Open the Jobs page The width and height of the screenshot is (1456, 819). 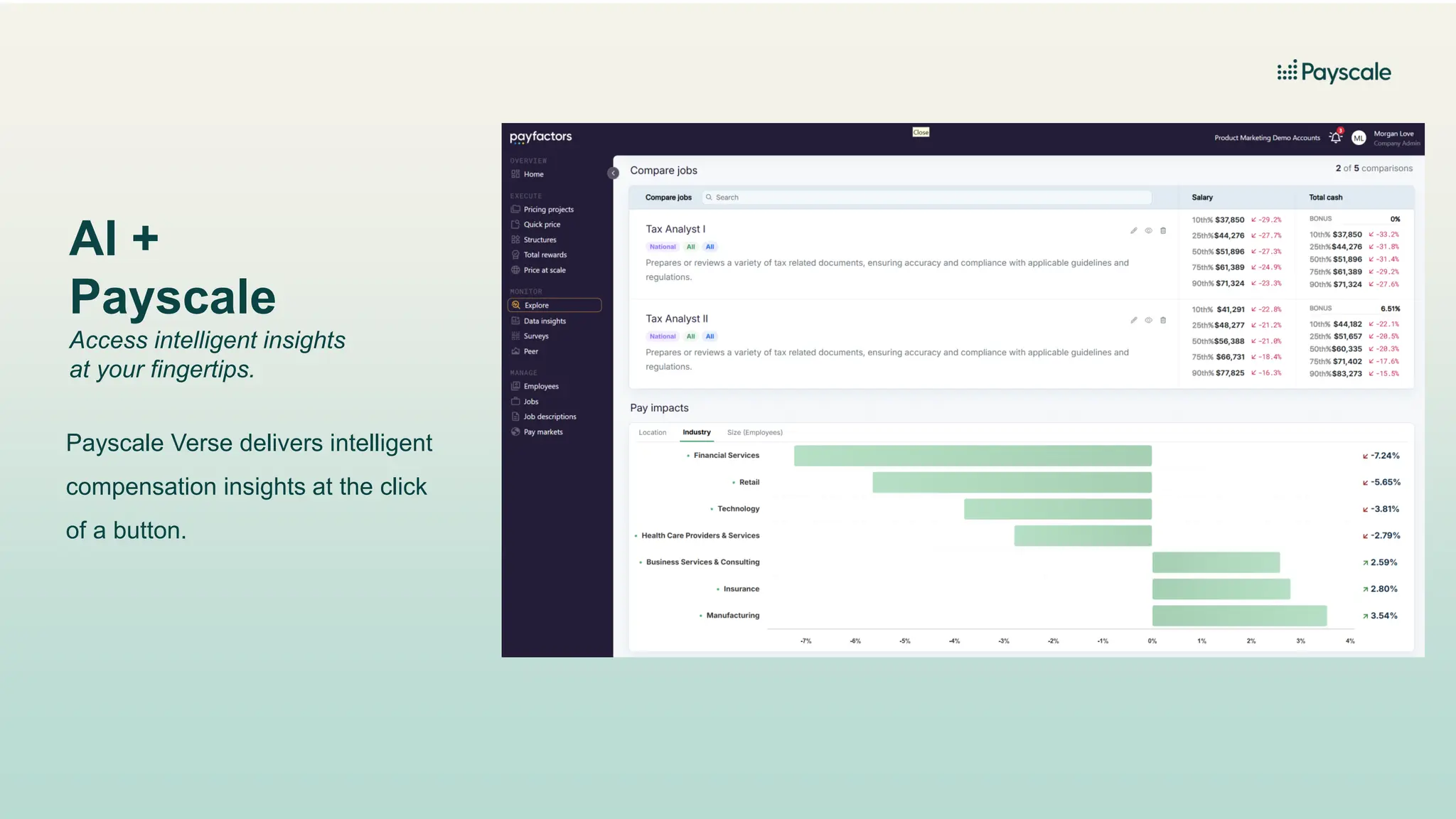click(x=525, y=402)
